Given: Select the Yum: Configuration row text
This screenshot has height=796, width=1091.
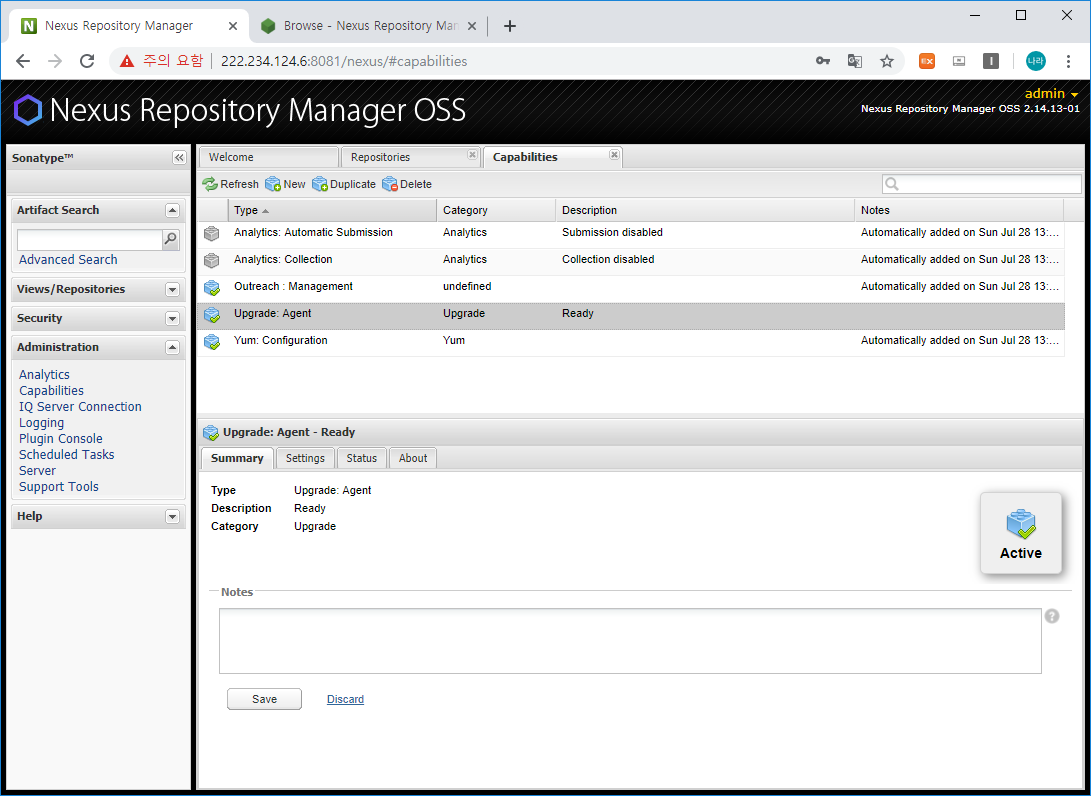Looking at the screenshot, I should click(x=280, y=340).
